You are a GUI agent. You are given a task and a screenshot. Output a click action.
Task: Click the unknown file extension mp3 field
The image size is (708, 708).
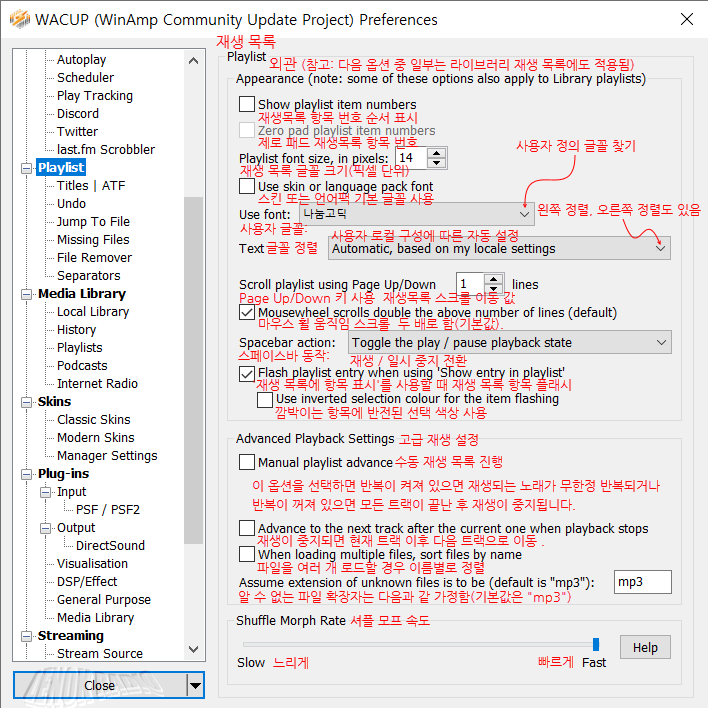(642, 582)
